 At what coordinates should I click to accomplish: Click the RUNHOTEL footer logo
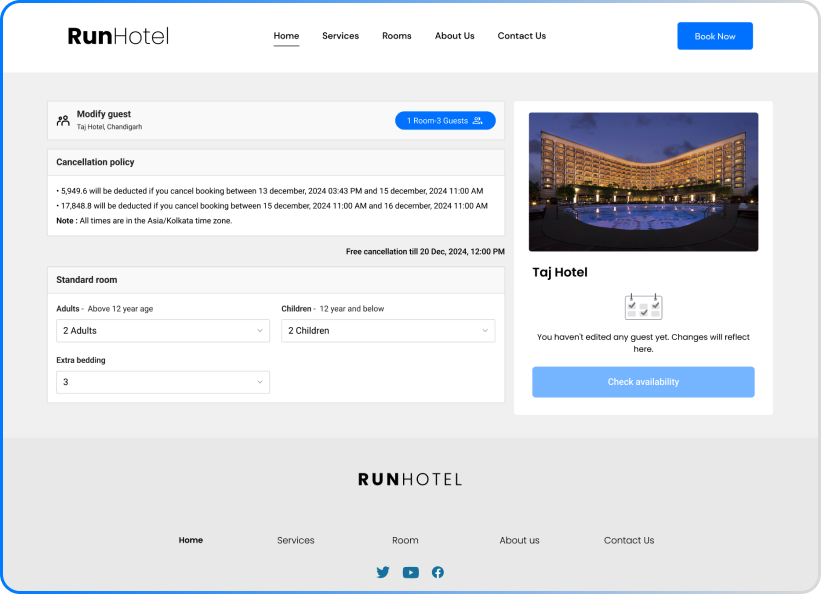[x=410, y=479]
